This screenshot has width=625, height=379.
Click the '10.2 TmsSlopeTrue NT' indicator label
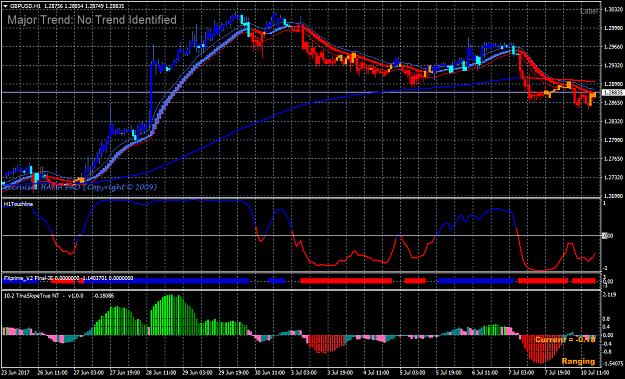[x=32, y=296]
